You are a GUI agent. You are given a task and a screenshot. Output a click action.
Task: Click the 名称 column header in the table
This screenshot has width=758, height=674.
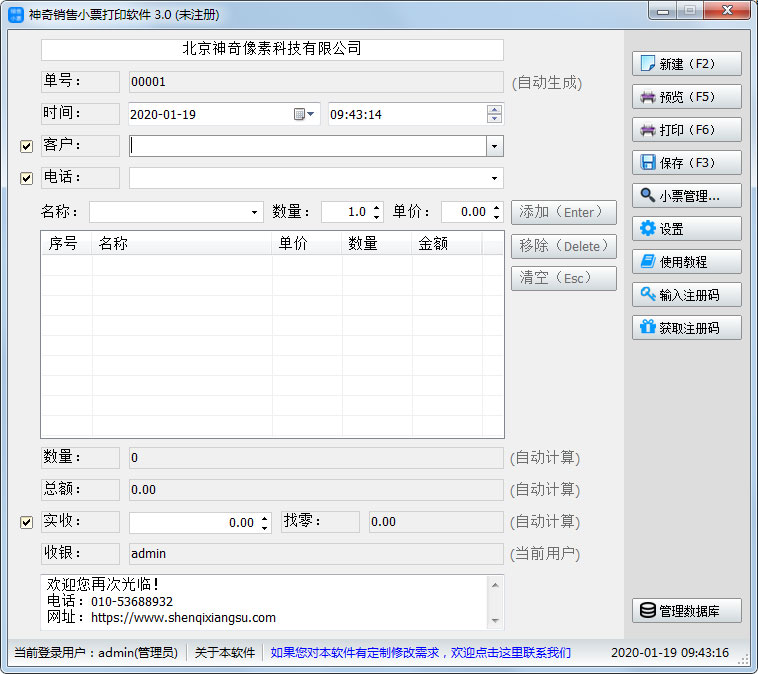point(113,243)
